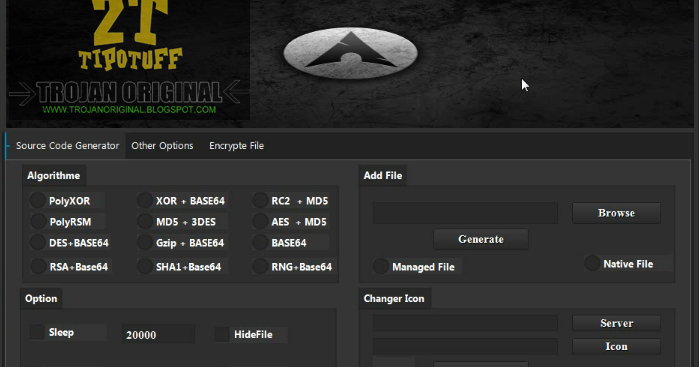Click the TipoTuff Trojan Original logo banner
The height and width of the screenshot is (367, 699).
tap(128, 60)
